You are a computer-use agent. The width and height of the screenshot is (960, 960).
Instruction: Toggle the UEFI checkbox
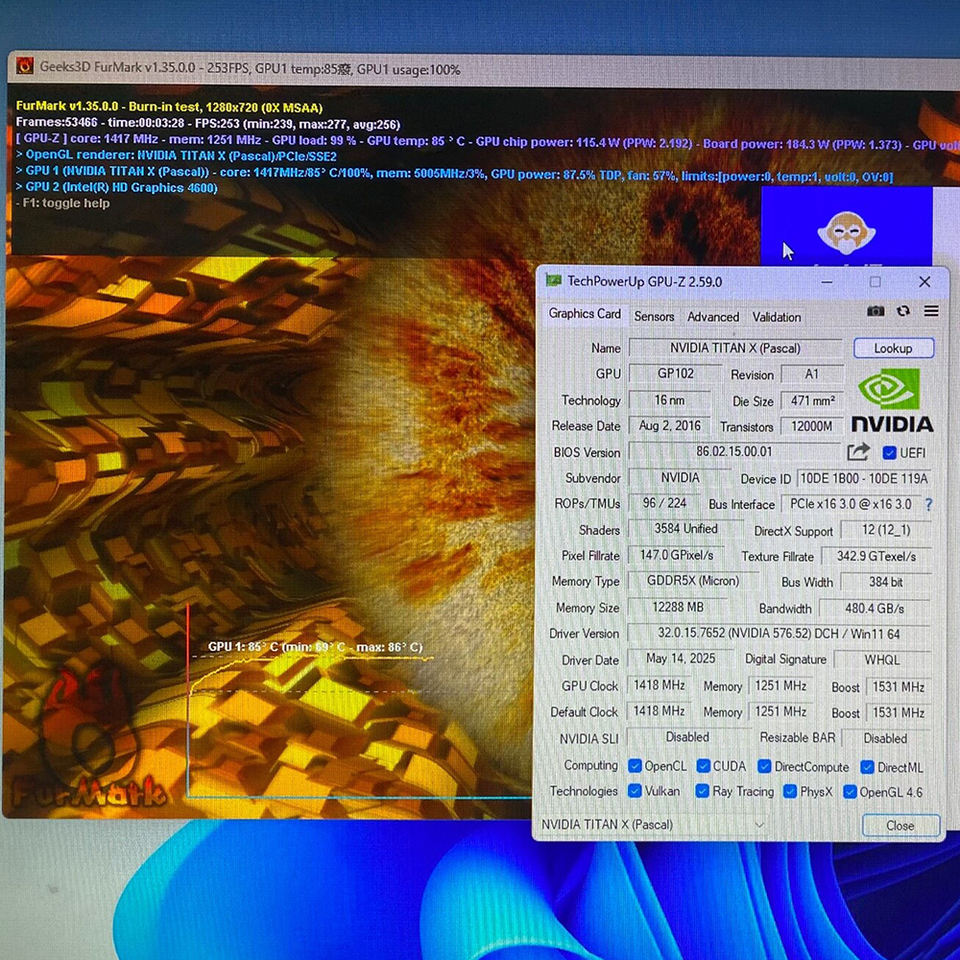point(889,453)
